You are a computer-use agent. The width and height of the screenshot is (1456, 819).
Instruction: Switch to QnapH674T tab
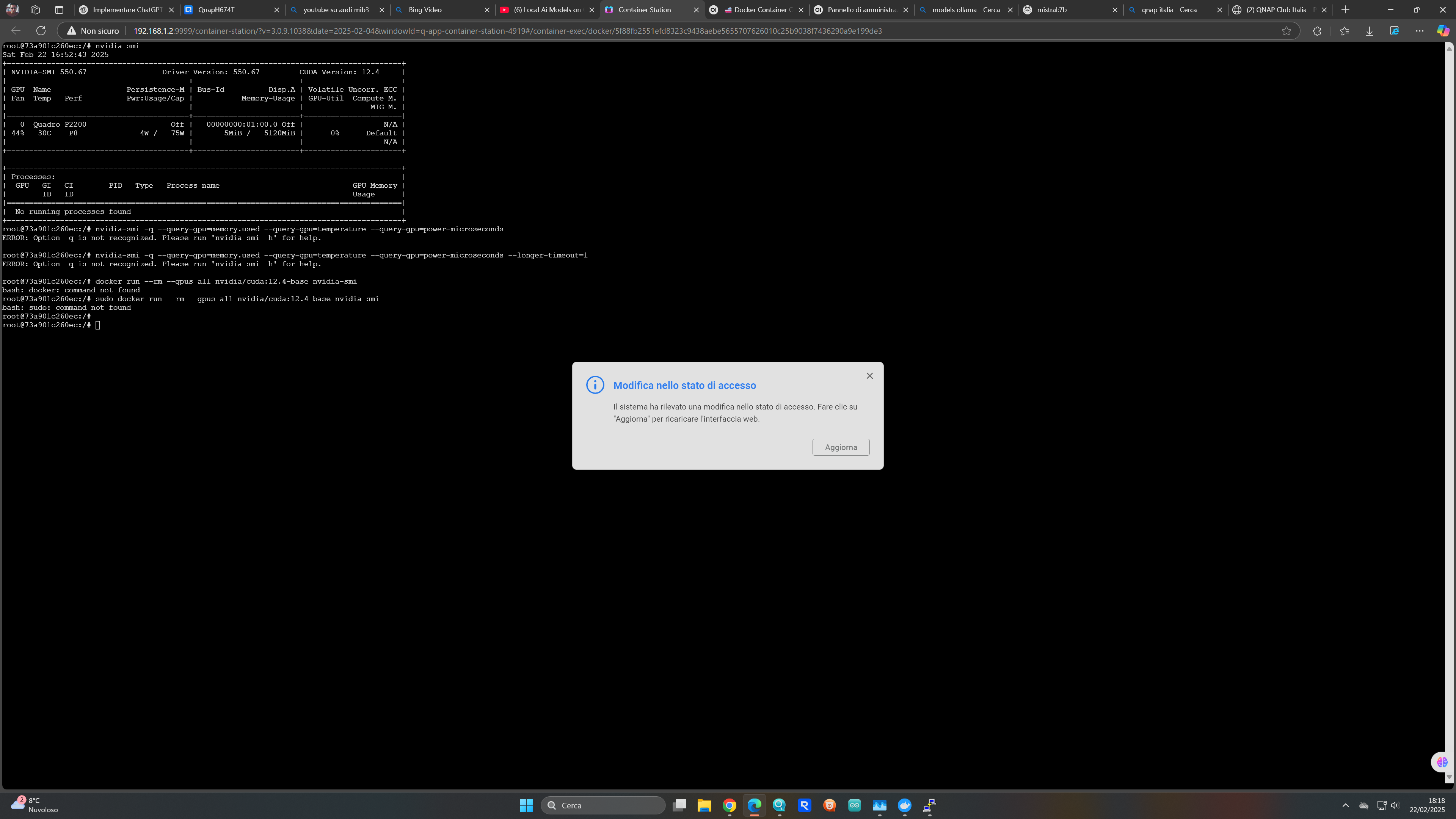coord(226,9)
